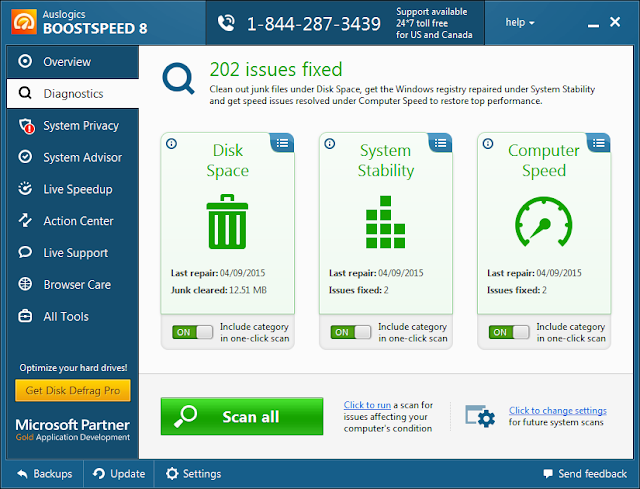Click the Disk Space card title
Viewport: 640px width, 489px height.
click(227, 160)
